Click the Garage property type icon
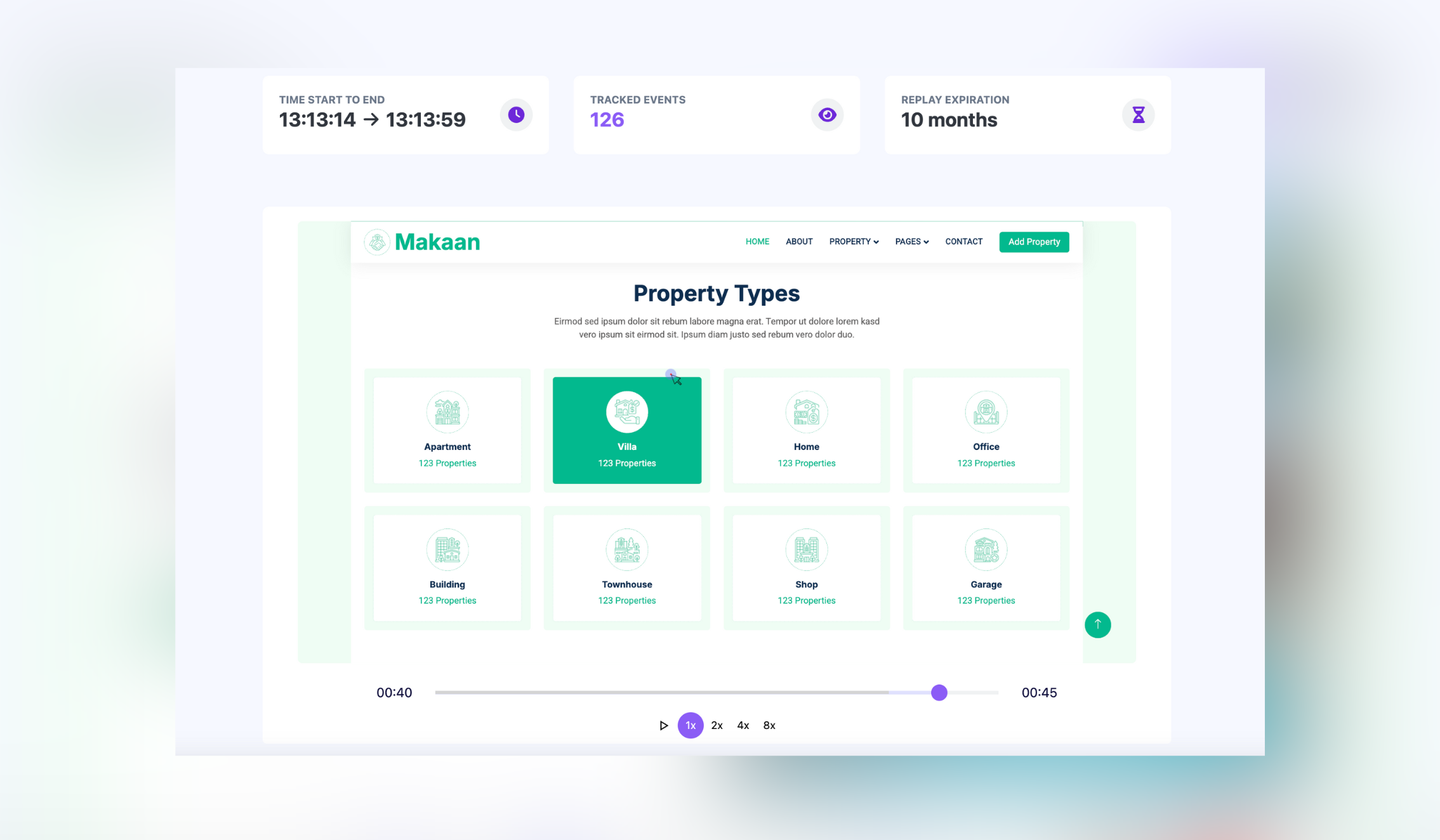The image size is (1440, 840). (985, 549)
